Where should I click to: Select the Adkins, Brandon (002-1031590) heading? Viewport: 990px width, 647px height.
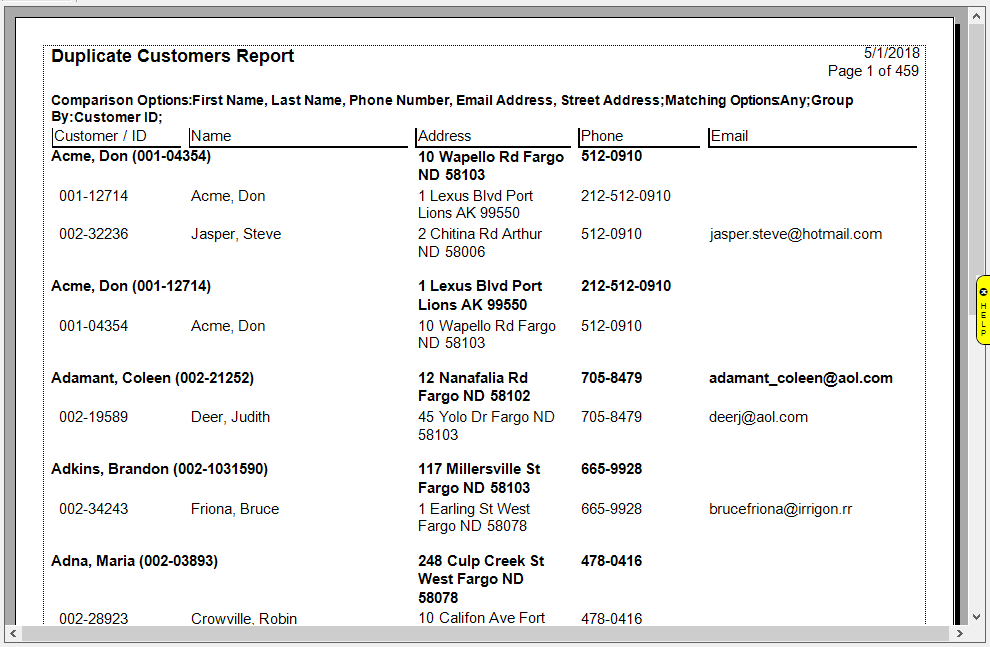point(159,469)
